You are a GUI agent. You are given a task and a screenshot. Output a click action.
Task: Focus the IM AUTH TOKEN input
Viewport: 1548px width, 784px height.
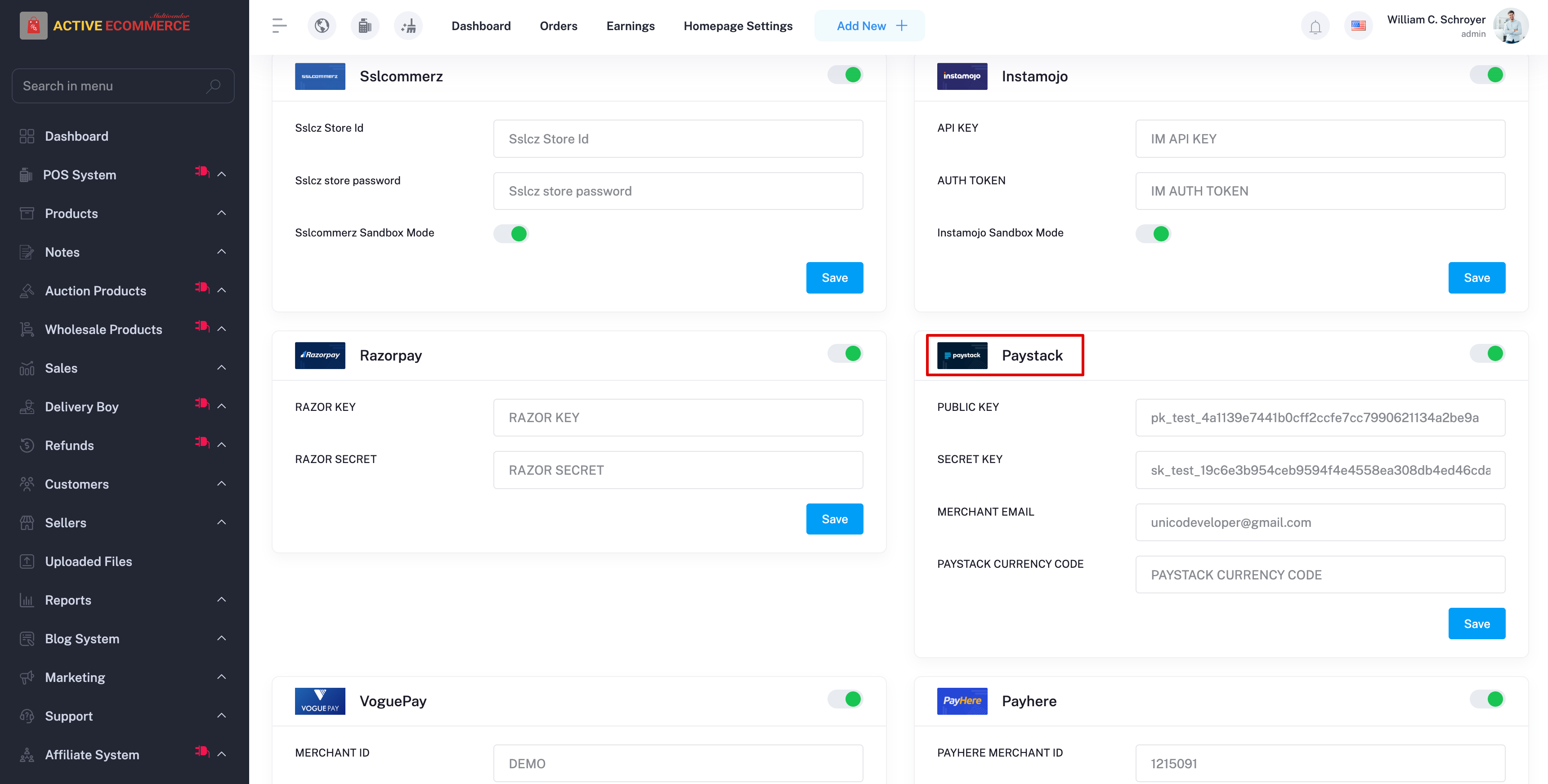[x=1320, y=191]
